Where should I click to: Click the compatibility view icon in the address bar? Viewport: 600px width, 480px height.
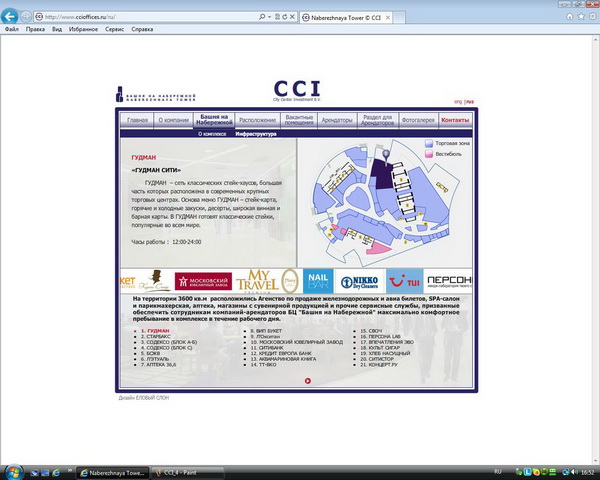coord(277,17)
